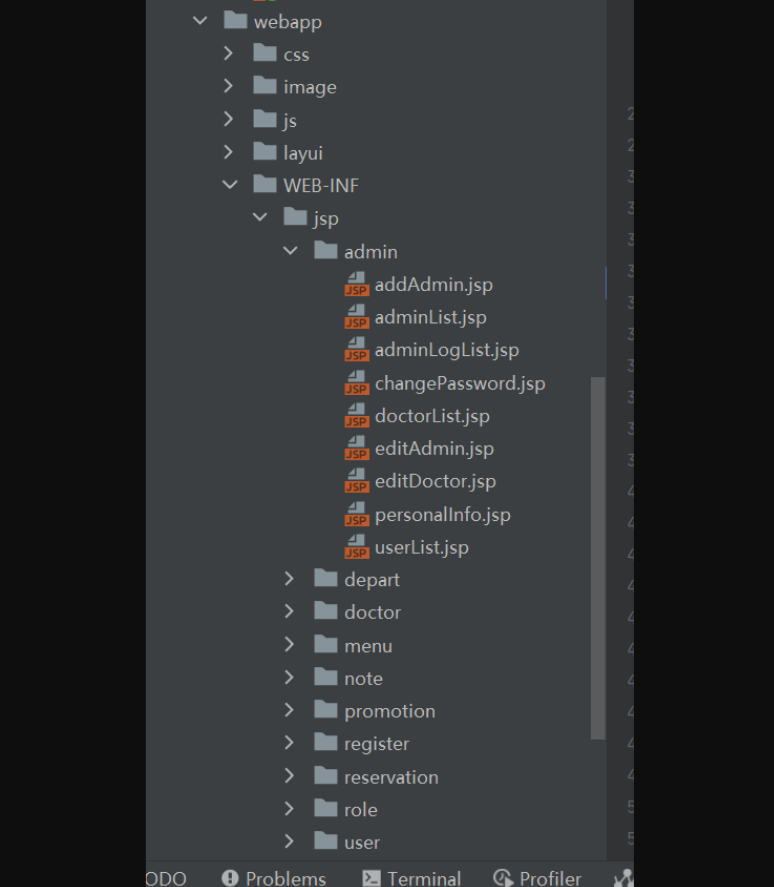774x887 pixels.
Task: Click the Terminal icon in the bottom bar
Action: [371, 878]
